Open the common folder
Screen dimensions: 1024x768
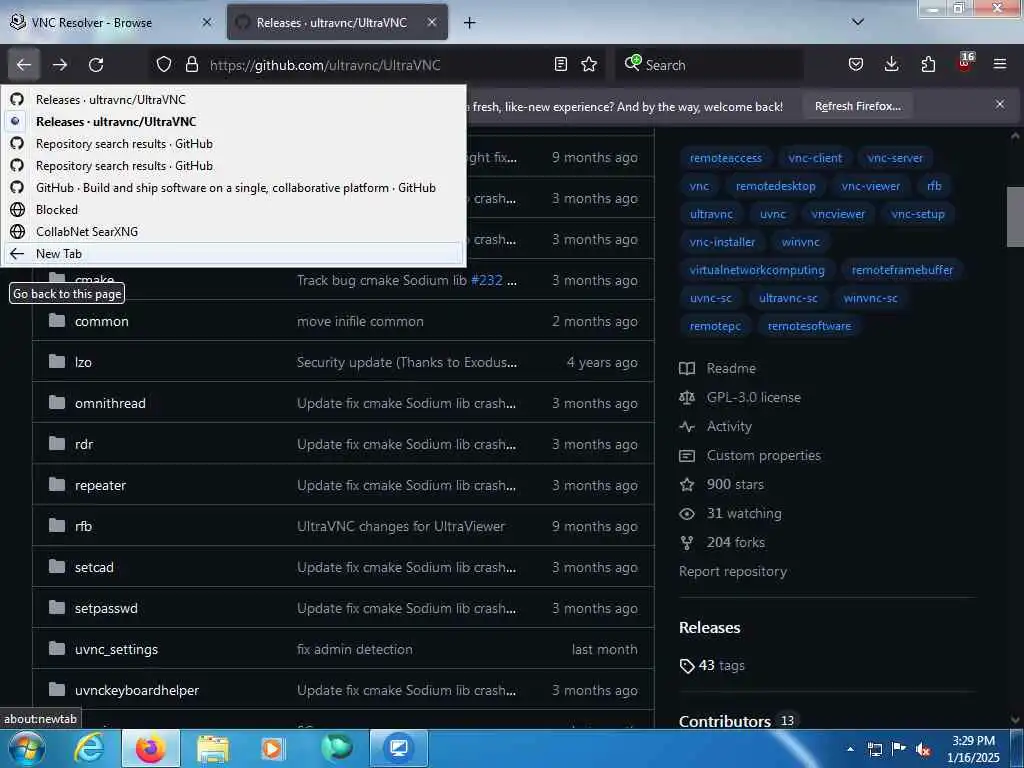[x=102, y=321]
